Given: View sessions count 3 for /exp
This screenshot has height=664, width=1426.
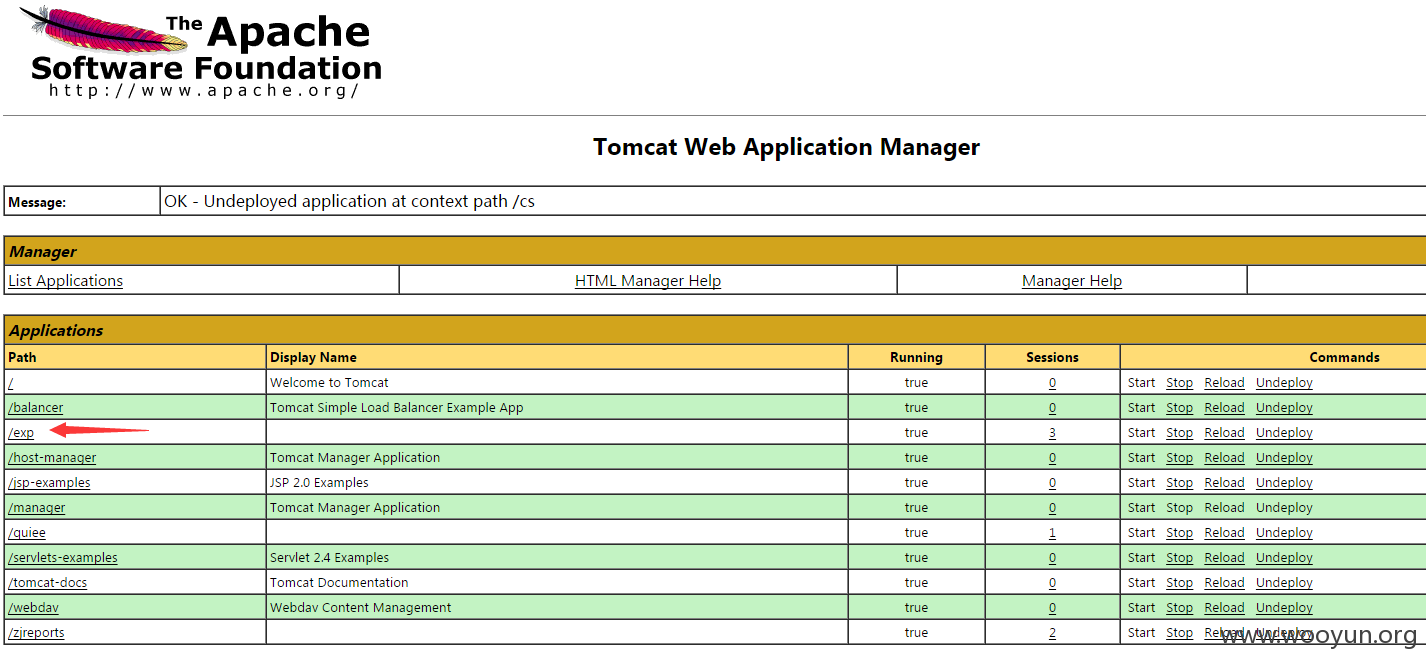Looking at the screenshot, I should pos(1052,433).
